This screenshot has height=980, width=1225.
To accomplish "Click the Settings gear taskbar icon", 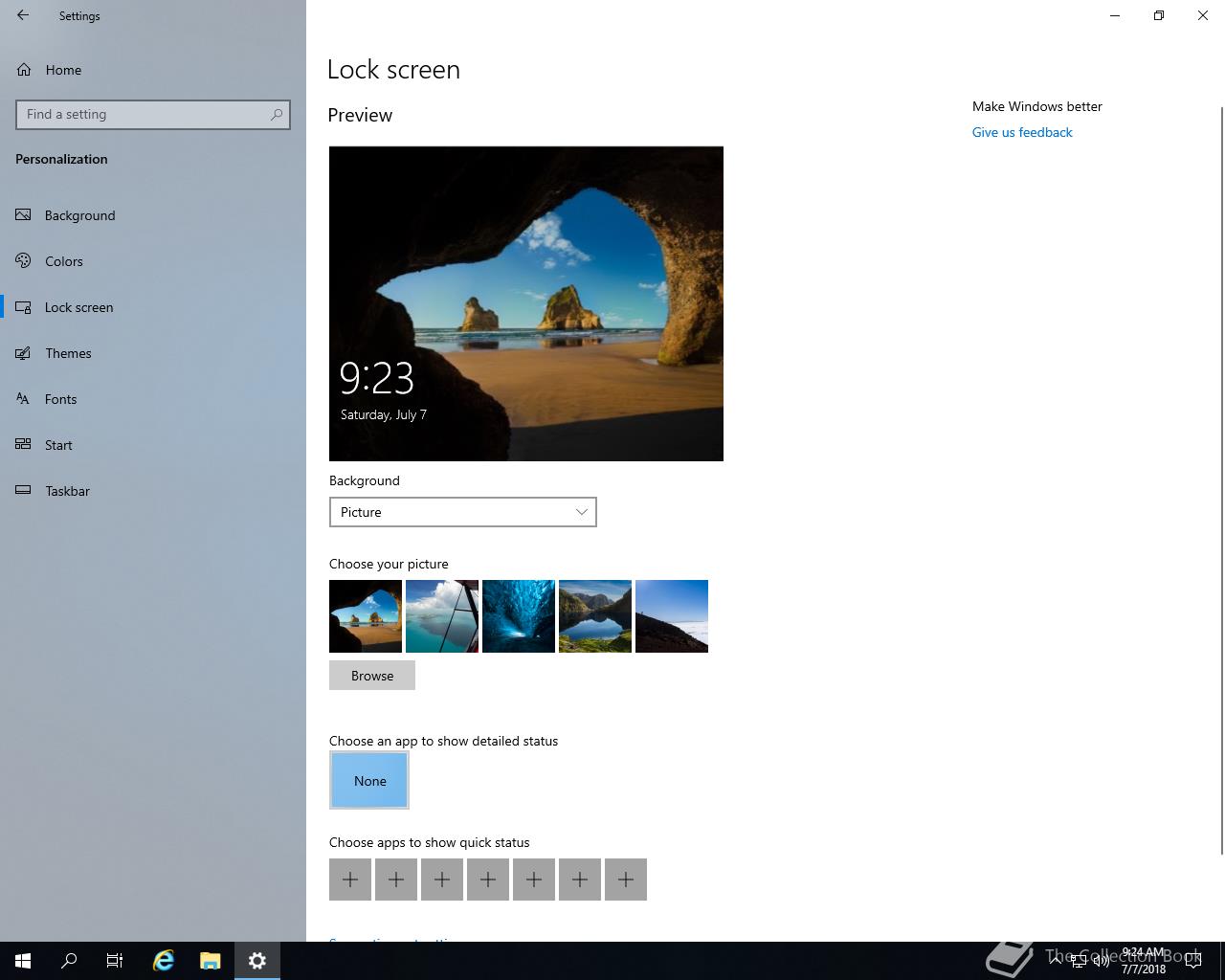I will pyautogui.click(x=257, y=961).
